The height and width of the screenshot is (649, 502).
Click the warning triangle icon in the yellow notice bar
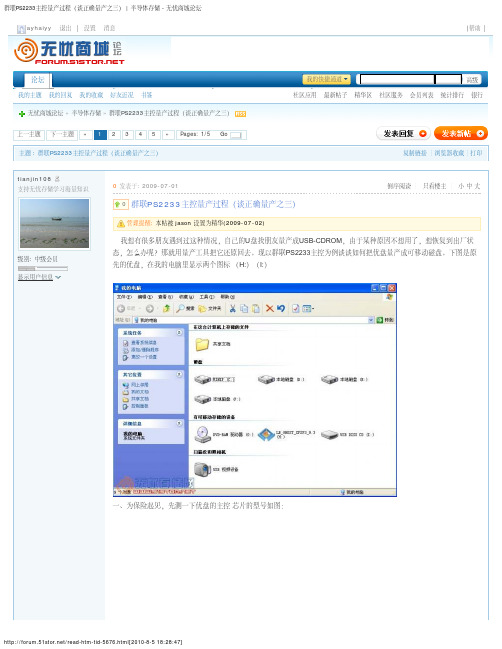pyautogui.click(x=121, y=224)
